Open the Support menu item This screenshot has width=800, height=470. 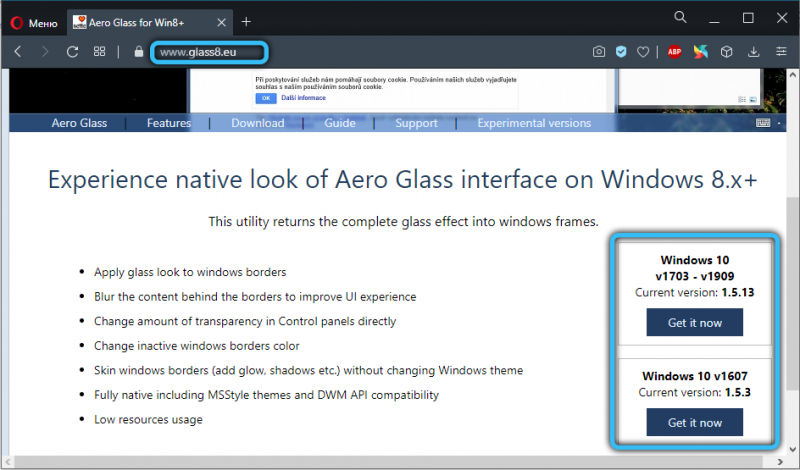[416, 123]
